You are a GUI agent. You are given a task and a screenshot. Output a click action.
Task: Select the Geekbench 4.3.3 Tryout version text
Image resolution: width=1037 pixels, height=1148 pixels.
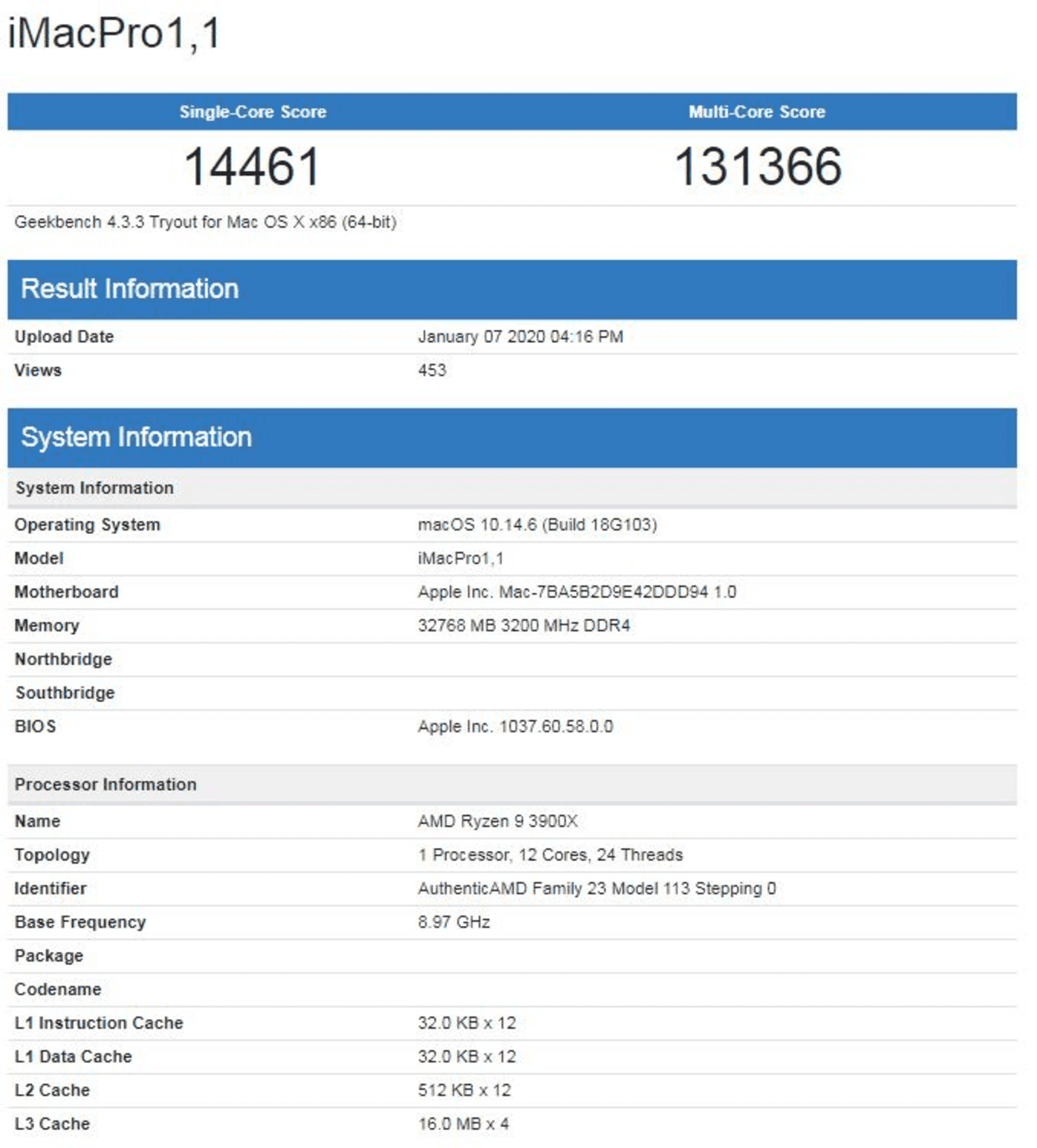click(206, 222)
